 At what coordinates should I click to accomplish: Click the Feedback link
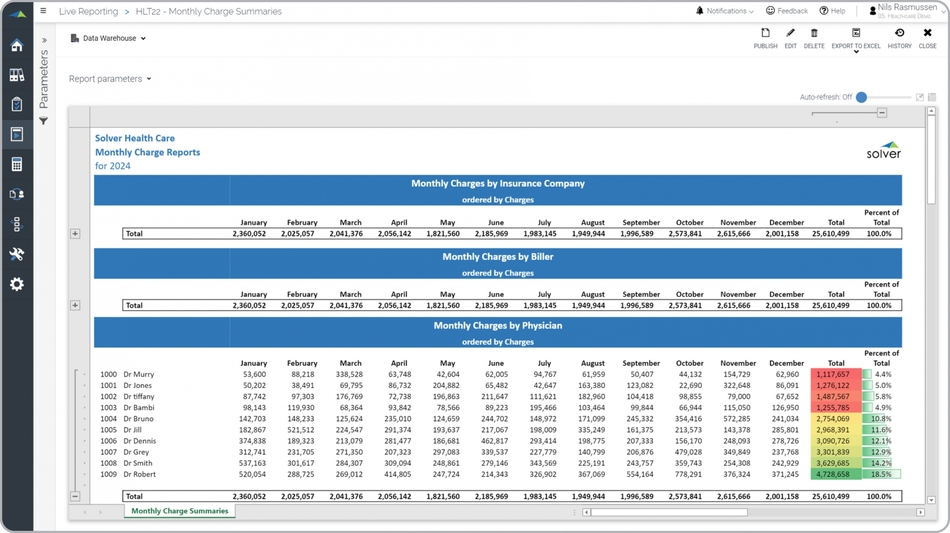[x=787, y=11]
